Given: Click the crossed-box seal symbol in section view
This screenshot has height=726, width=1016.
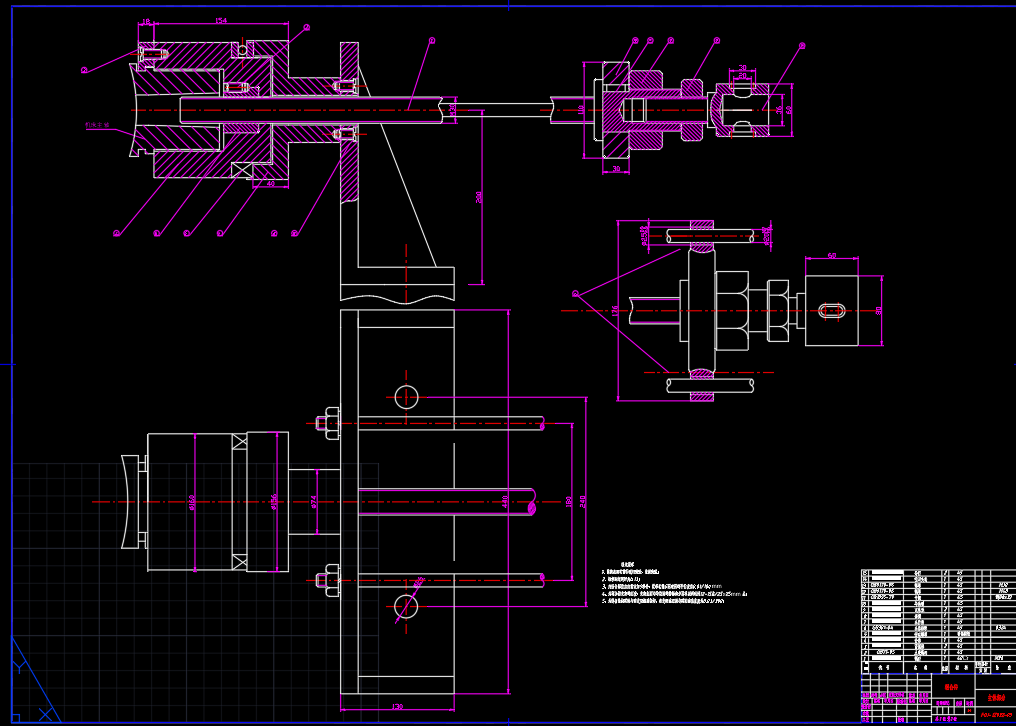Looking at the screenshot, I should (x=241, y=169).
